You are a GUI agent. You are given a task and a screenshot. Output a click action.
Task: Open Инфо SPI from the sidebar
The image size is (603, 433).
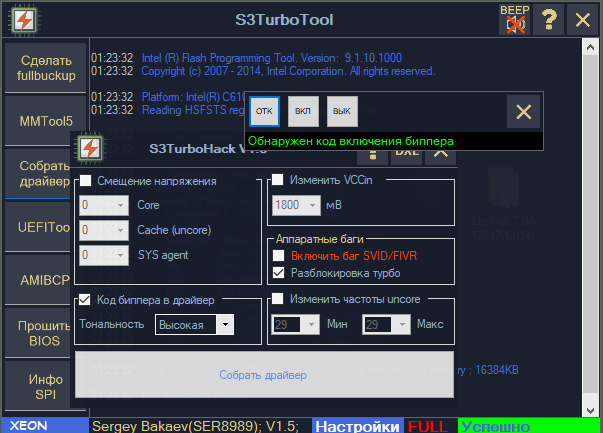pyautogui.click(x=38, y=386)
